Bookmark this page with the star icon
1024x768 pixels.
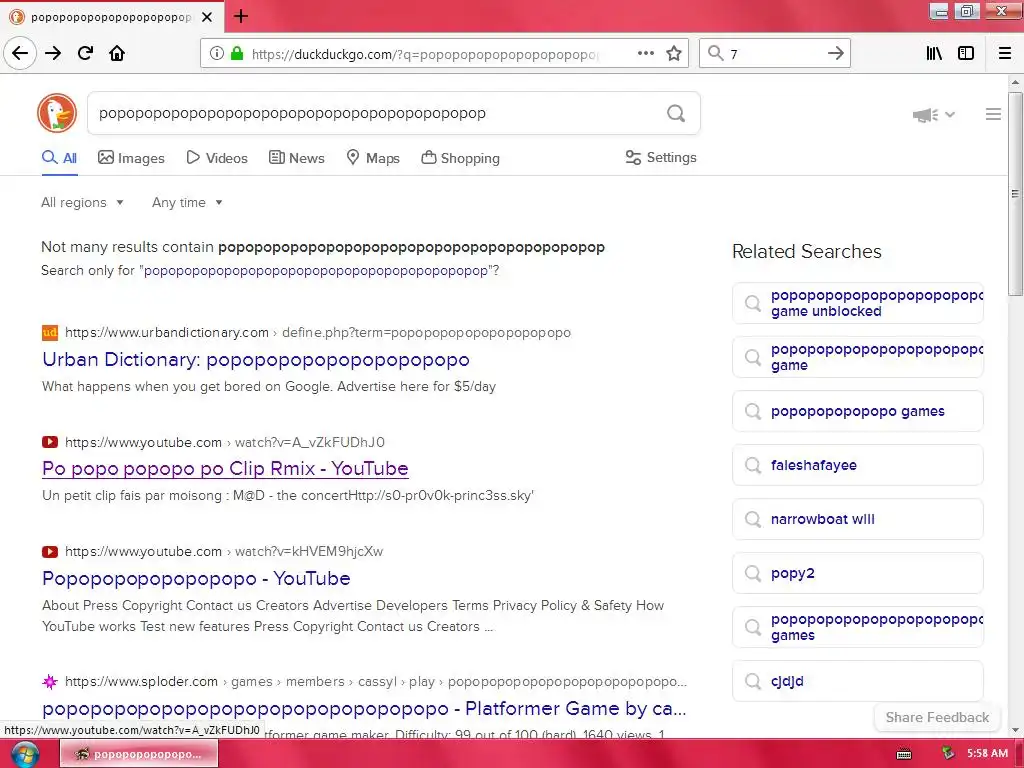(674, 54)
